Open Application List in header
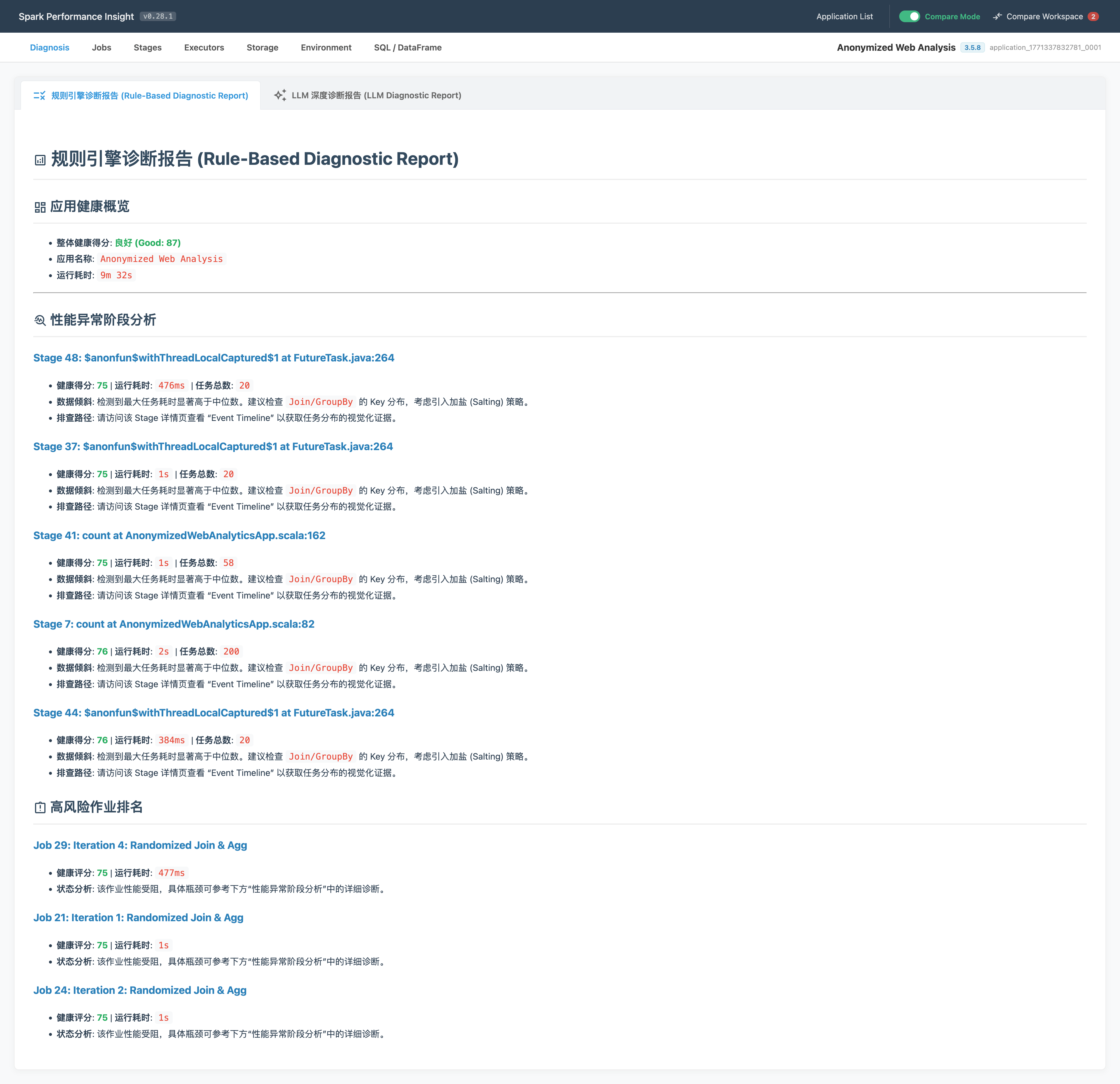 (x=844, y=17)
